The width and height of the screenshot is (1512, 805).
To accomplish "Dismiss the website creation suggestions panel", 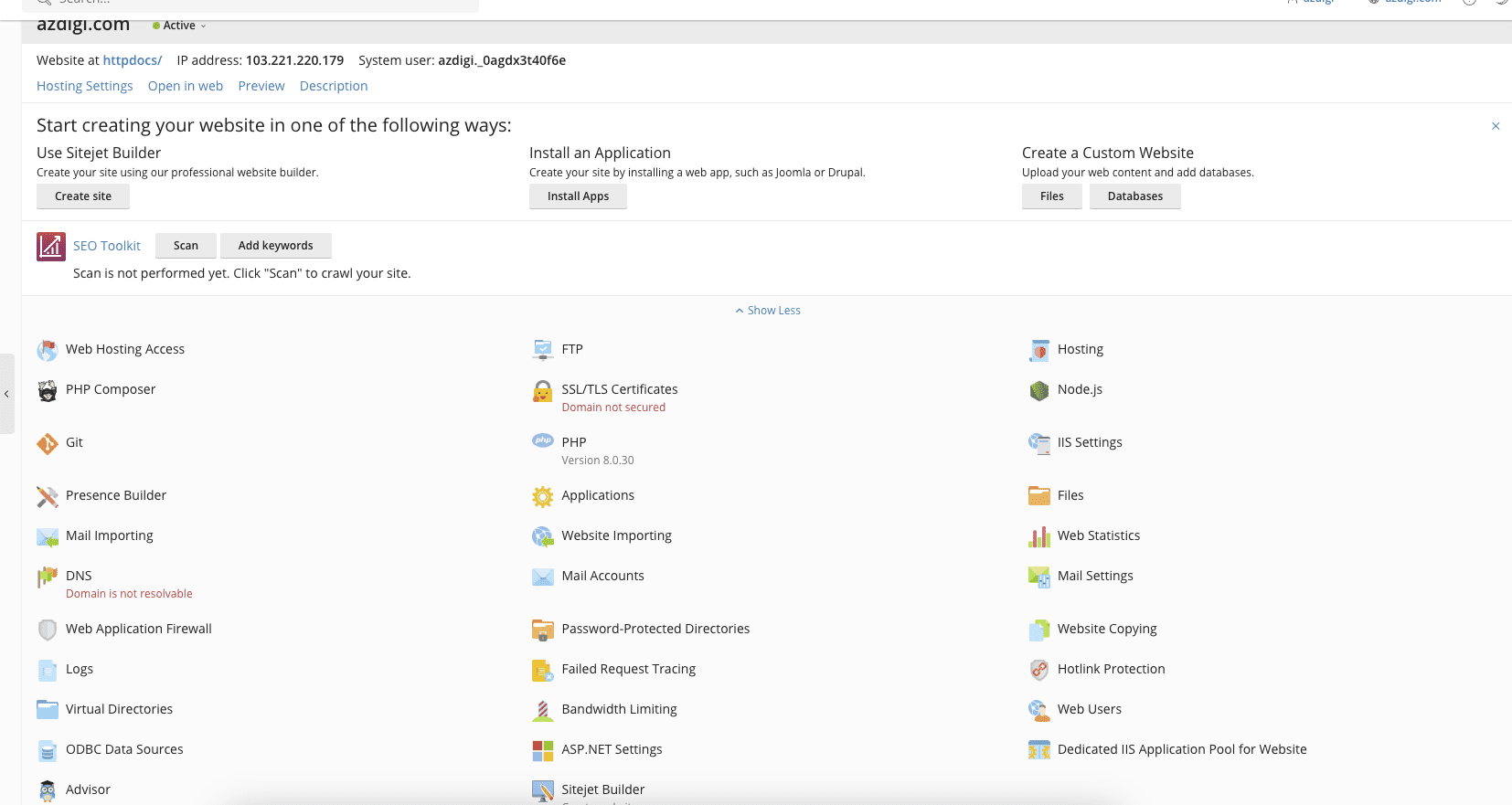I will [1496, 126].
